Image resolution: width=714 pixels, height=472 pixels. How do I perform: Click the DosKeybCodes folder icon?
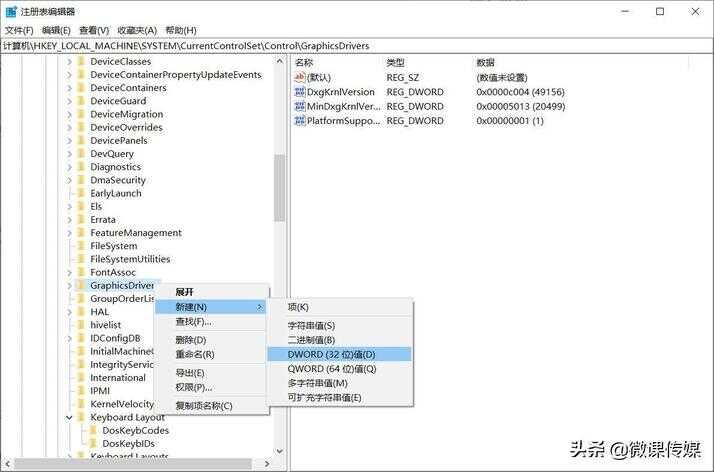pyautogui.click(x=93, y=430)
